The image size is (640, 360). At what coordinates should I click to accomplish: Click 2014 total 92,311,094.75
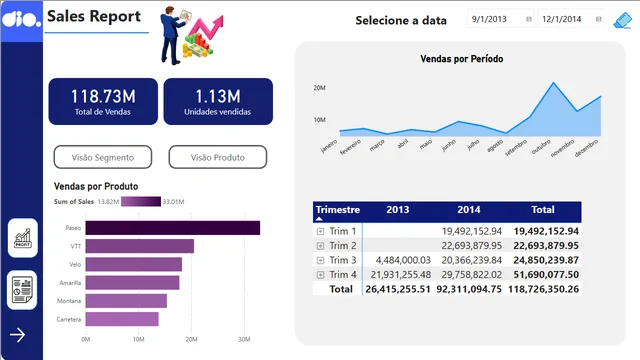coord(469,289)
